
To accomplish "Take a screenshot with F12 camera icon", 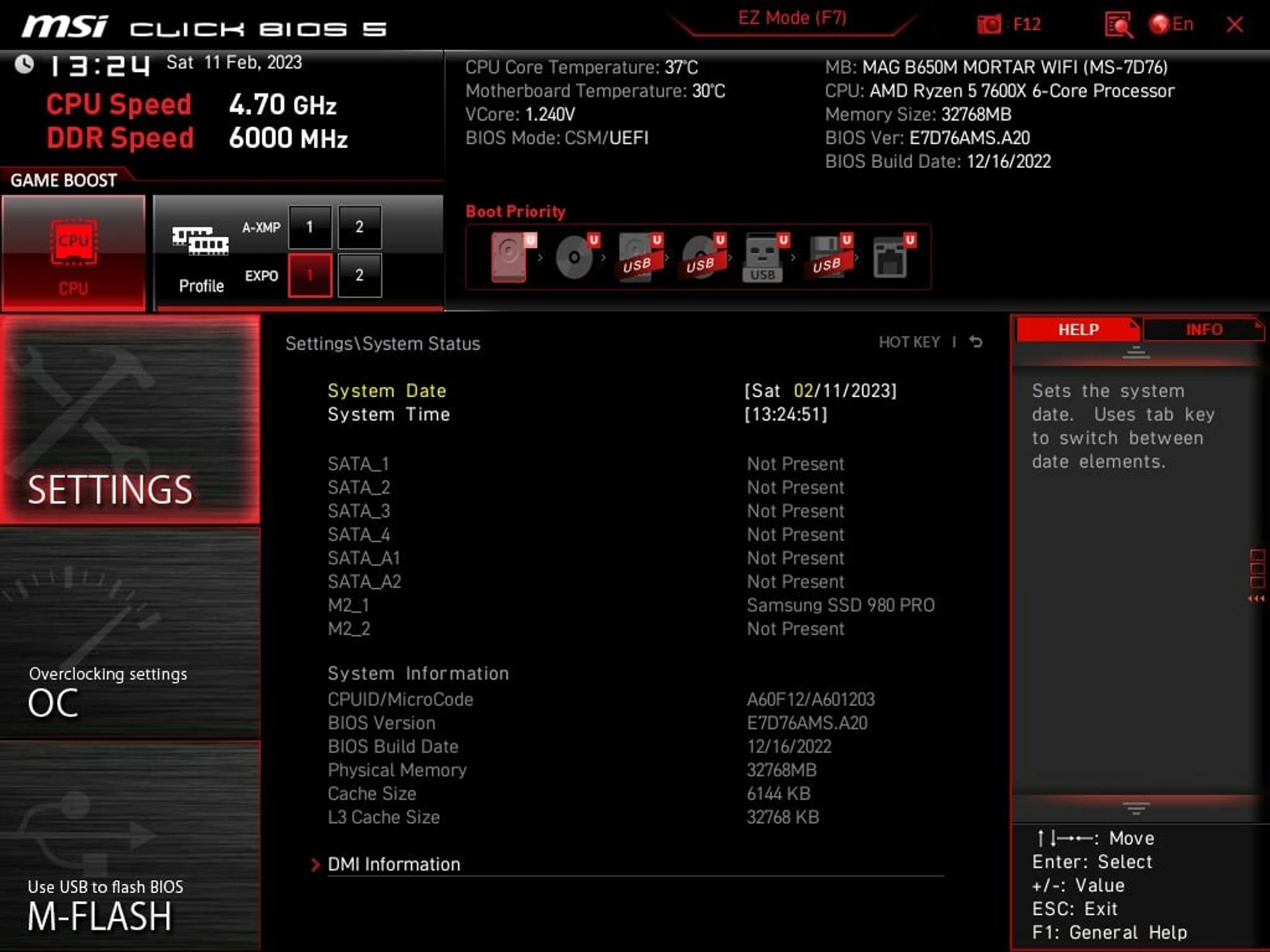I will tap(990, 25).
